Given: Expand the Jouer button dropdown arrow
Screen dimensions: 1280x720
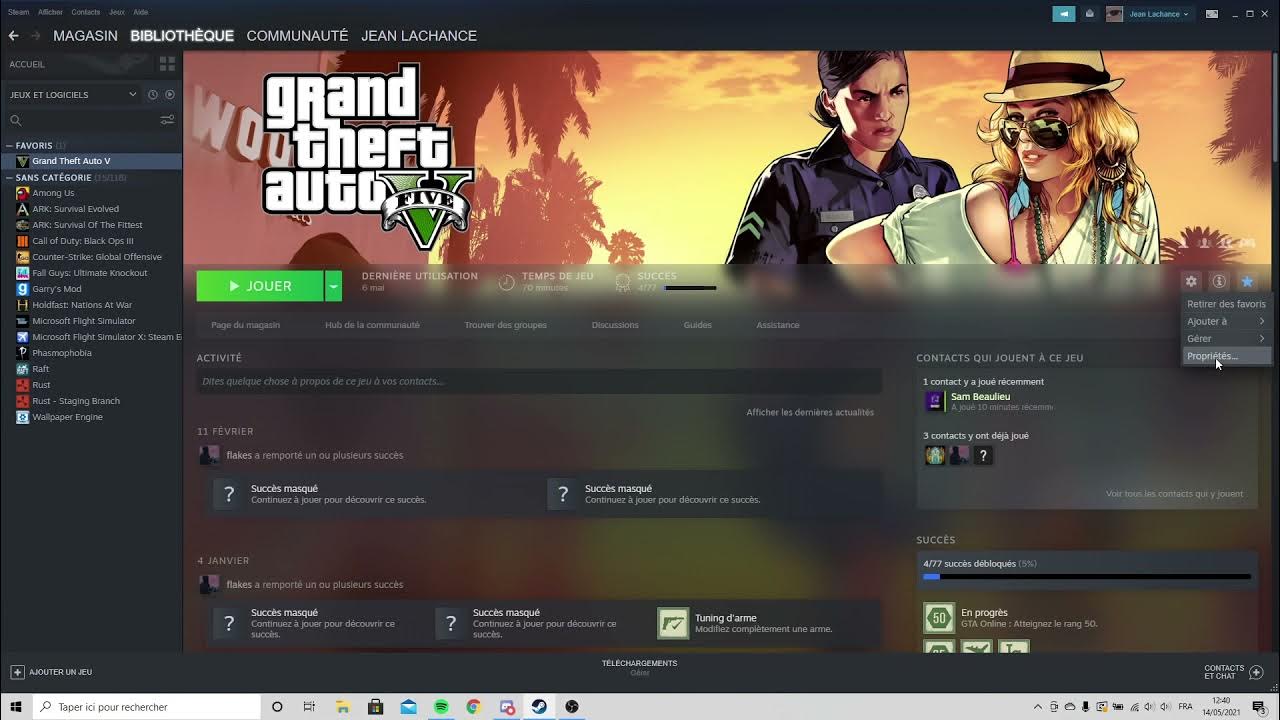Looking at the screenshot, I should [x=334, y=286].
